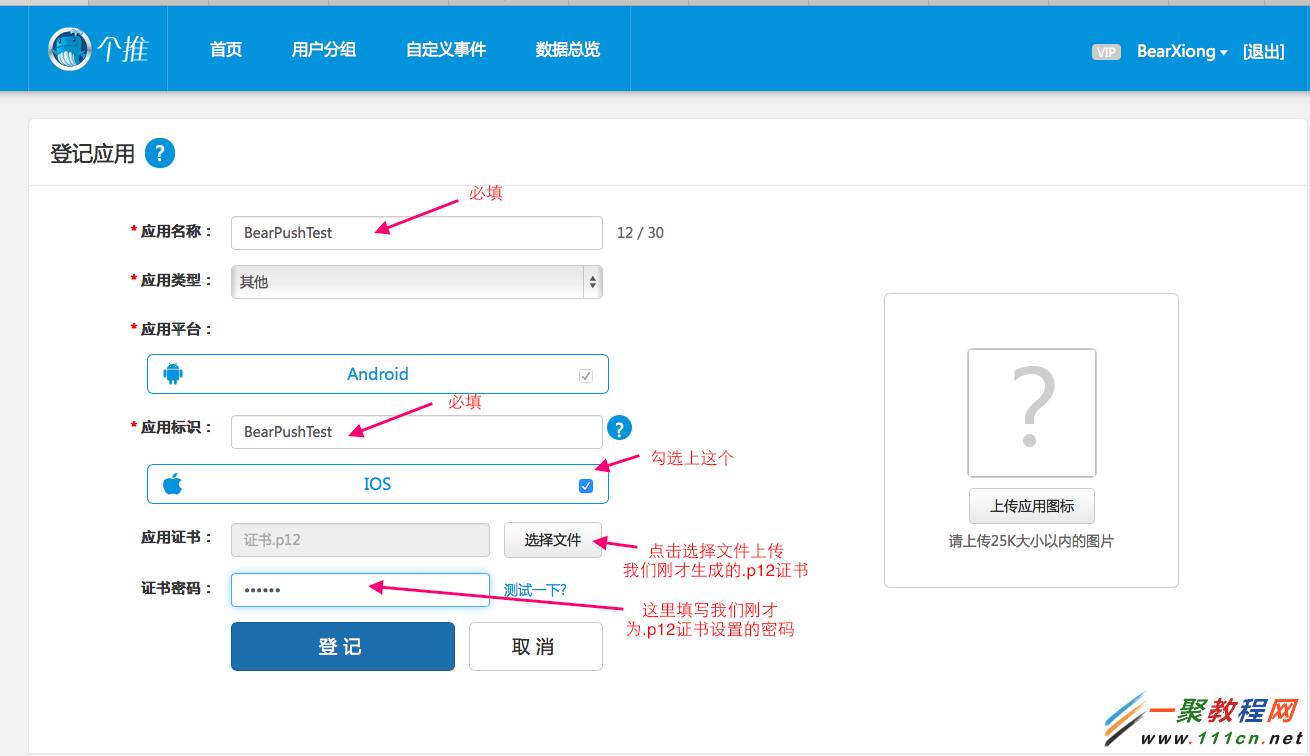This screenshot has height=756, width=1310.
Task: Open 自定义事件 navigation item
Action: [446, 49]
